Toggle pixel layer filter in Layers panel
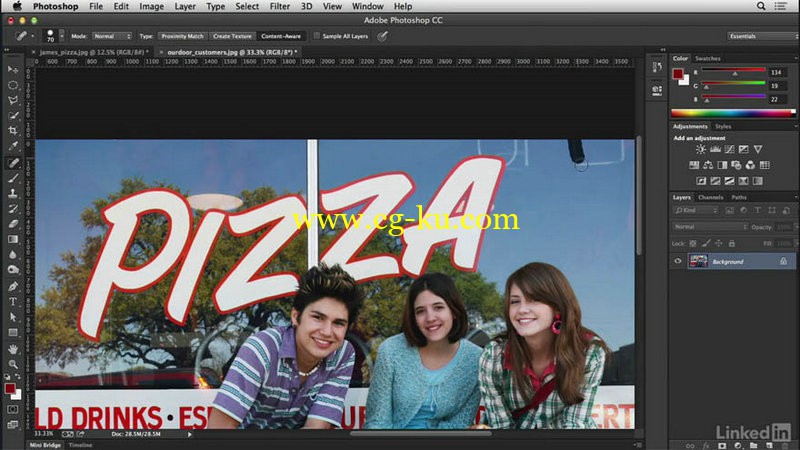This screenshot has height=450, width=800. (729, 210)
